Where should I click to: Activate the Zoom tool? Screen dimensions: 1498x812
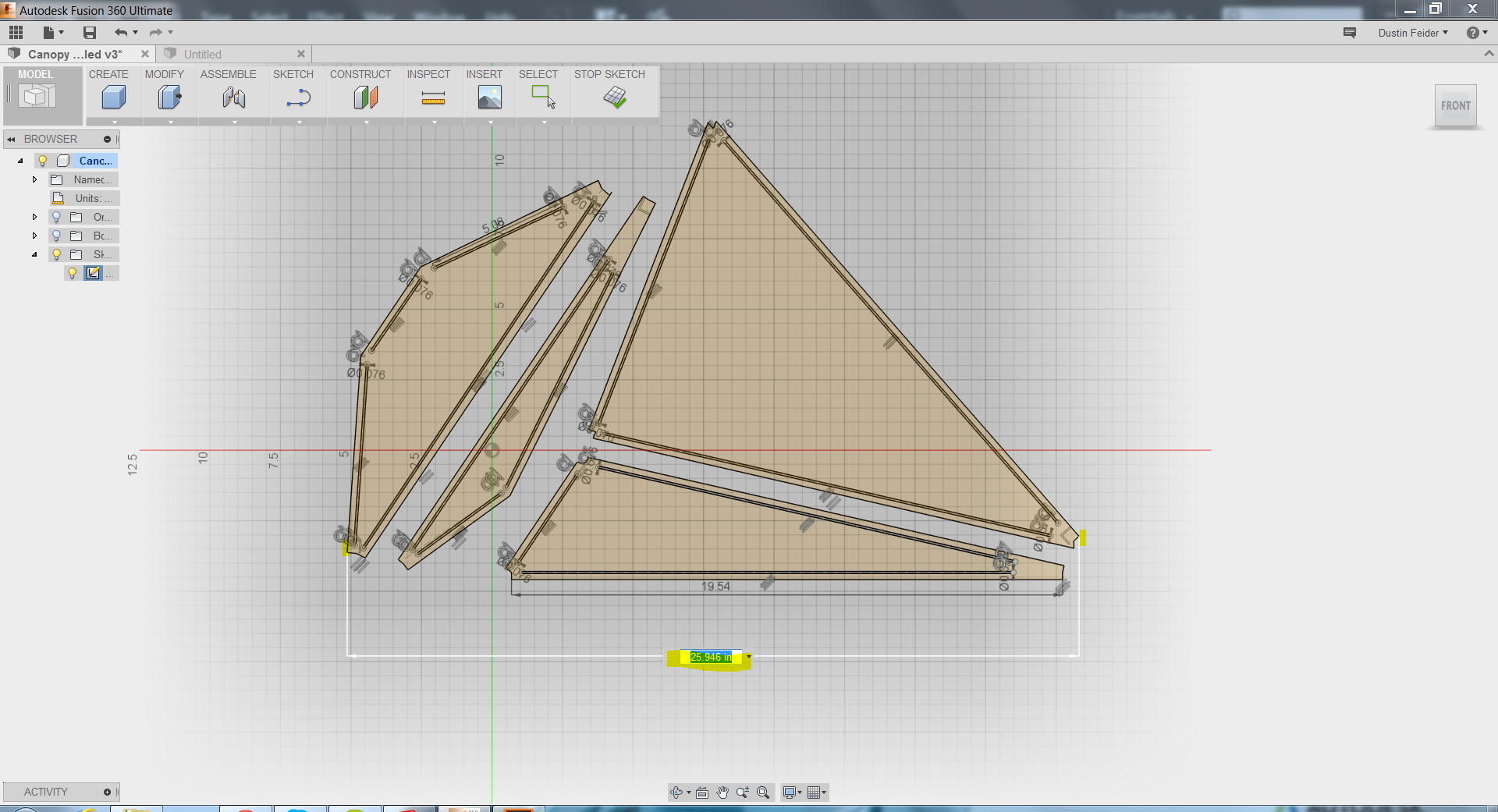tap(743, 792)
